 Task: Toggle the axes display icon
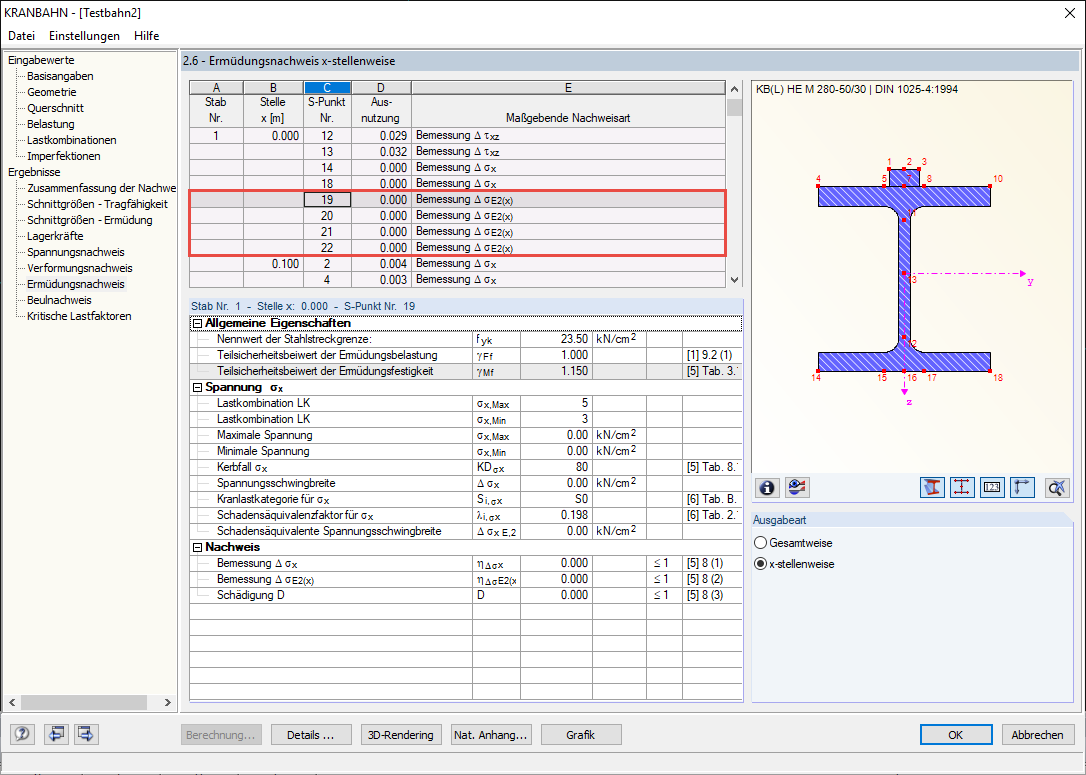pos(1021,487)
